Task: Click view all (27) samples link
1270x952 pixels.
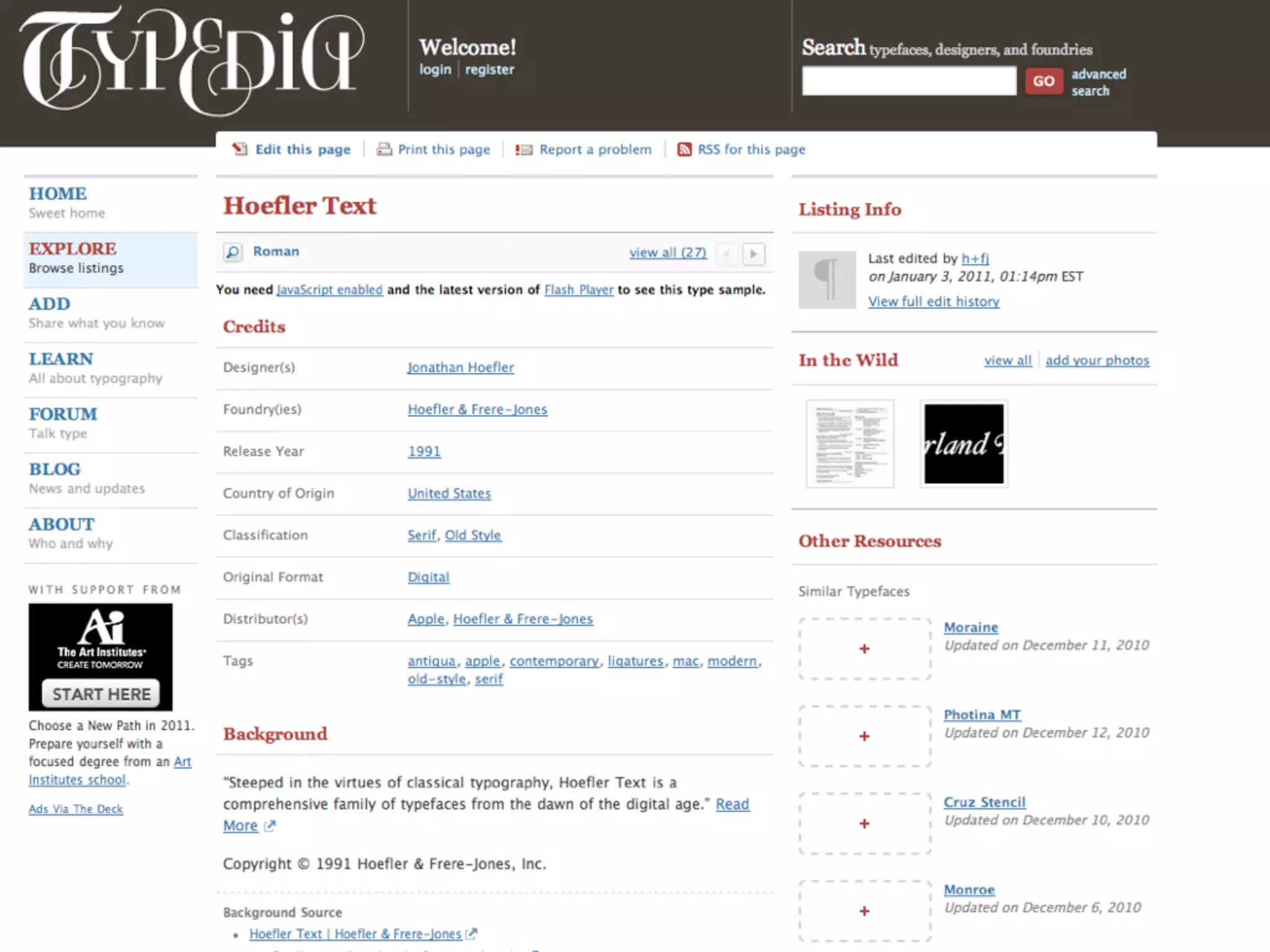Action: coord(667,253)
